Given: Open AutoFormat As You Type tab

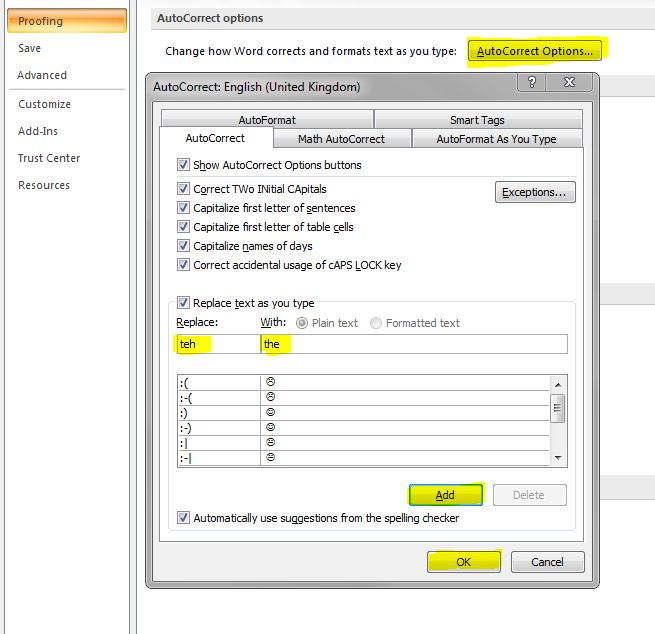Looking at the screenshot, I should tap(496, 139).
